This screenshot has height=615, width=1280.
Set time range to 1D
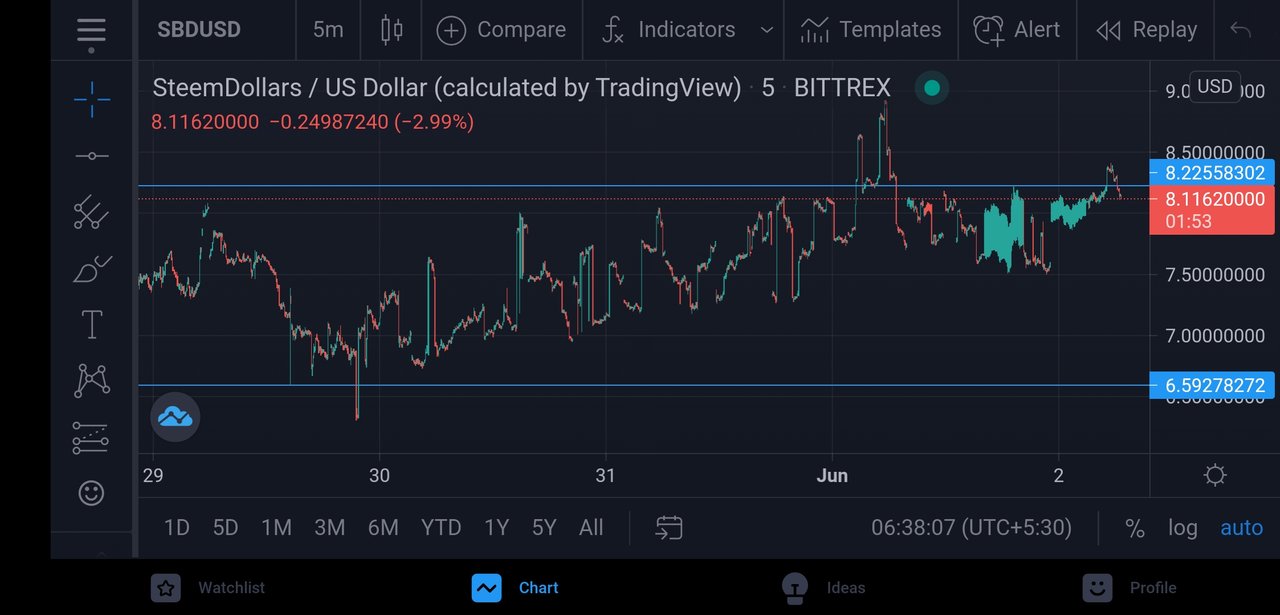(177, 527)
